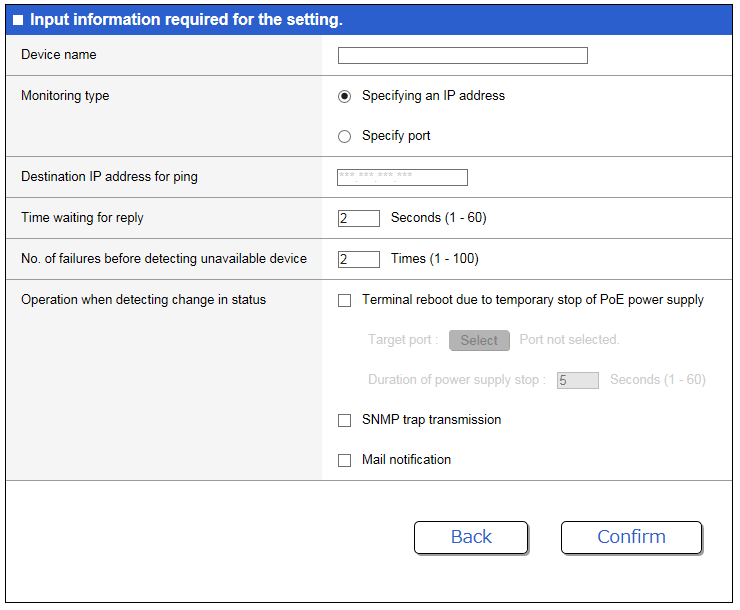Click the number of failures Times field
Image resolution: width=740 pixels, height=610 pixels.
coord(358,259)
